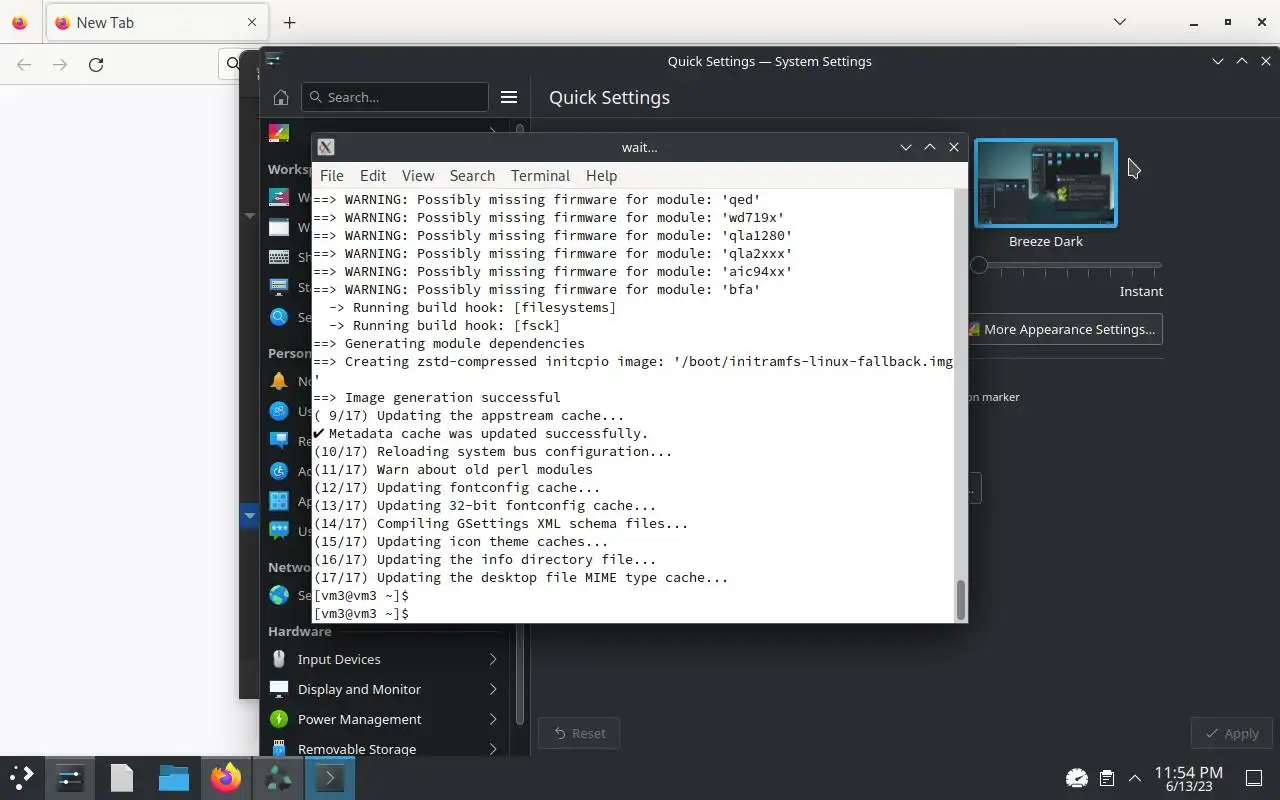1280x800 pixels.
Task: Open a new Firefox tab with plus
Action: pyautogui.click(x=289, y=22)
